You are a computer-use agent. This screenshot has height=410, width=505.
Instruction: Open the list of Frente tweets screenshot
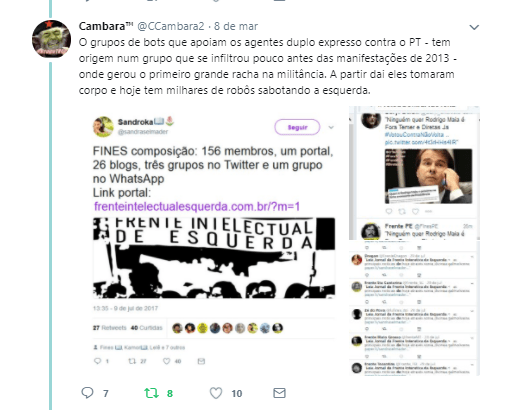[414, 307]
